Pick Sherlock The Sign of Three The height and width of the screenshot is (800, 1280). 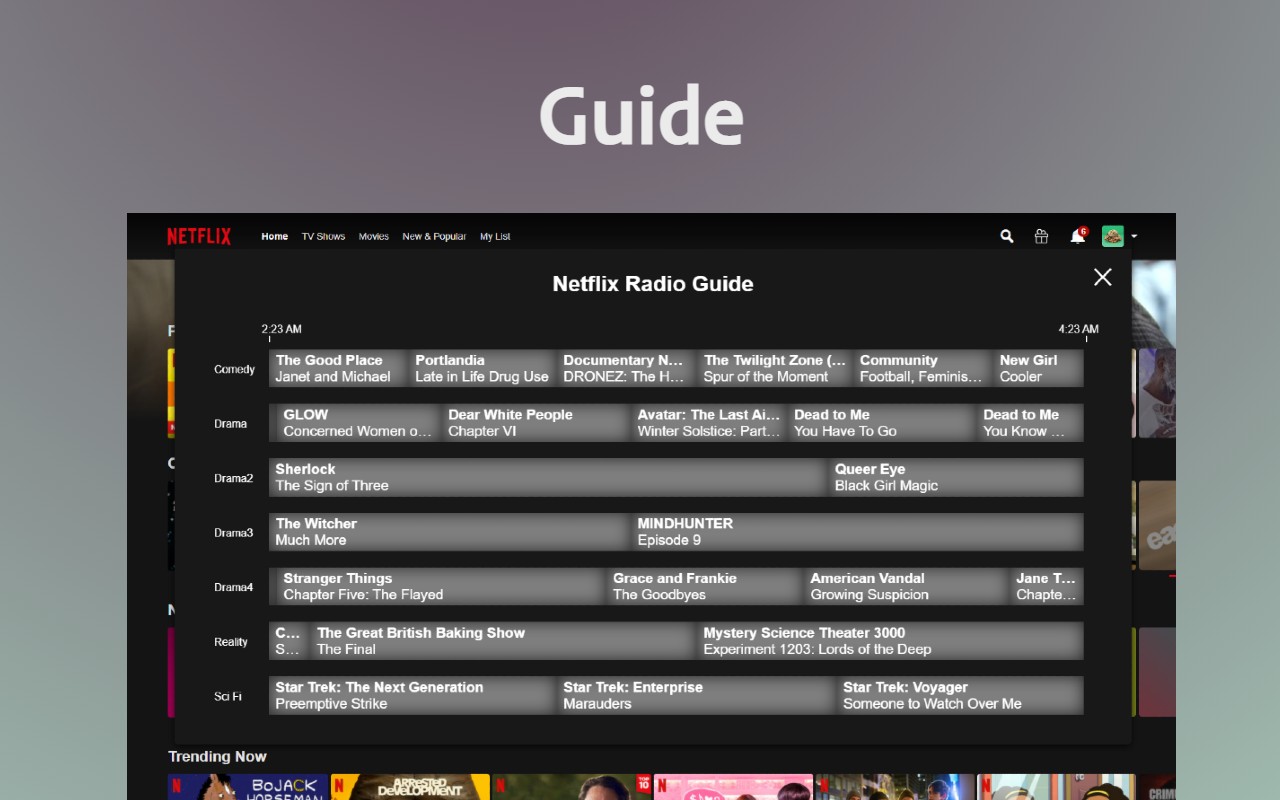pyautogui.click(x=548, y=477)
